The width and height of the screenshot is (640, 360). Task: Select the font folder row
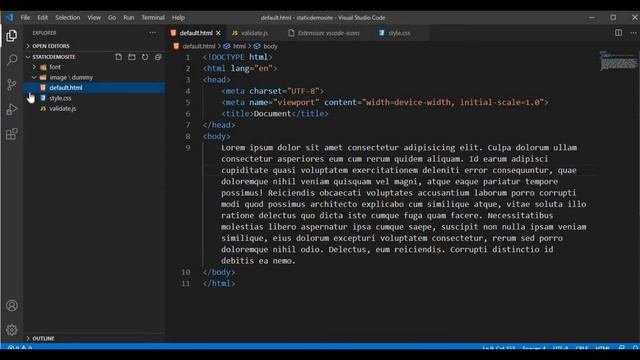94,67
